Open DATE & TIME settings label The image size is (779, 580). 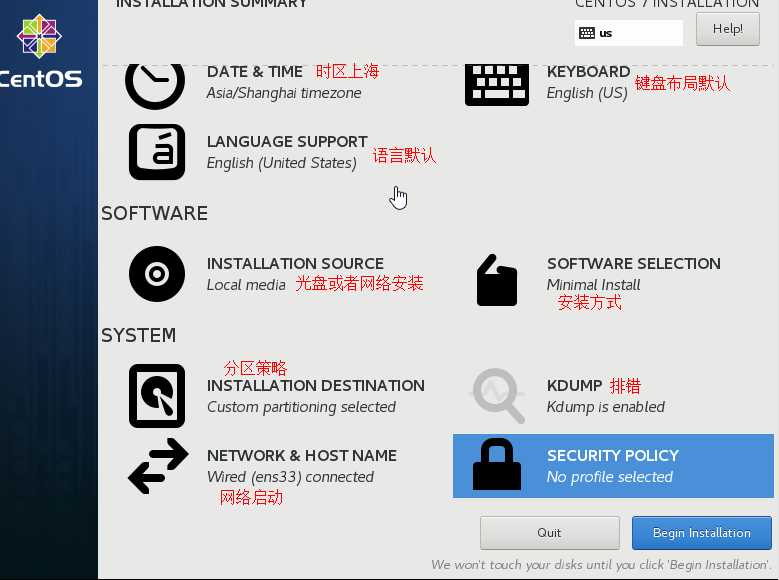point(255,72)
